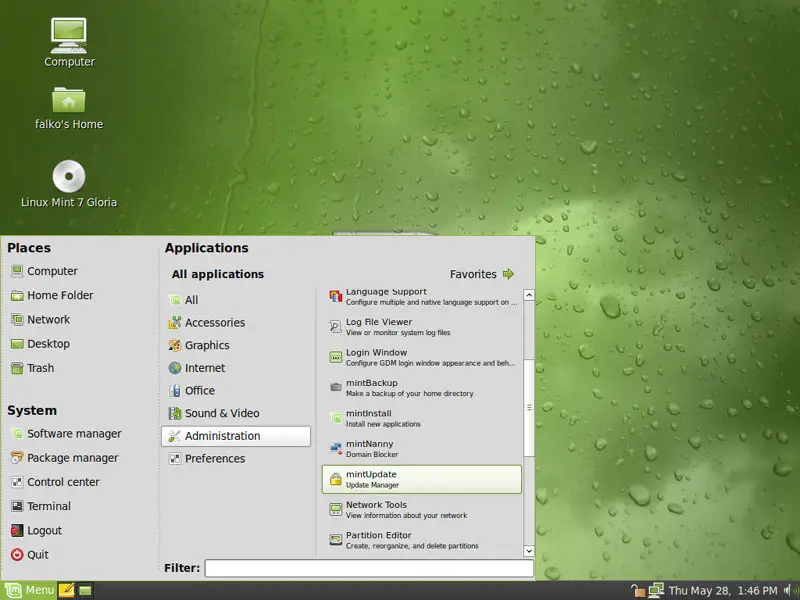Click the date and time clock in panel
Screen dimensions: 800x600
coord(723,590)
